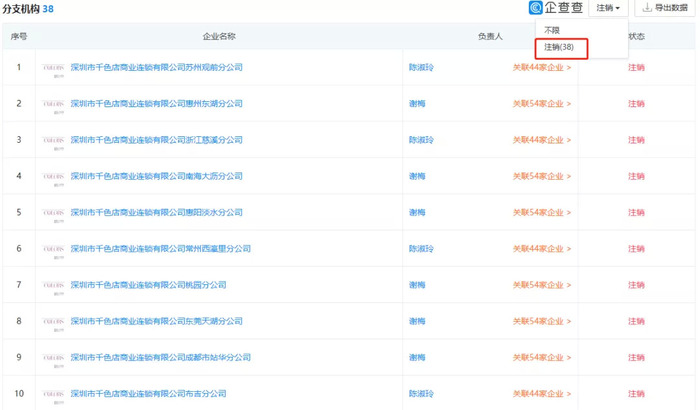This screenshot has height=410, width=700.
Task: Expand 关联54家企业 in the 南海大沥分公司 row
Action: pos(542,176)
